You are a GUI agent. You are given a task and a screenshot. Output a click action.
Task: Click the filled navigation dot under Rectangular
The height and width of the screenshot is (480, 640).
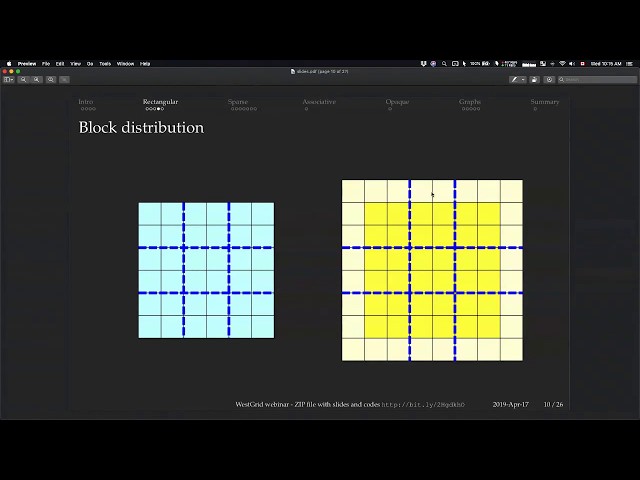pos(158,109)
